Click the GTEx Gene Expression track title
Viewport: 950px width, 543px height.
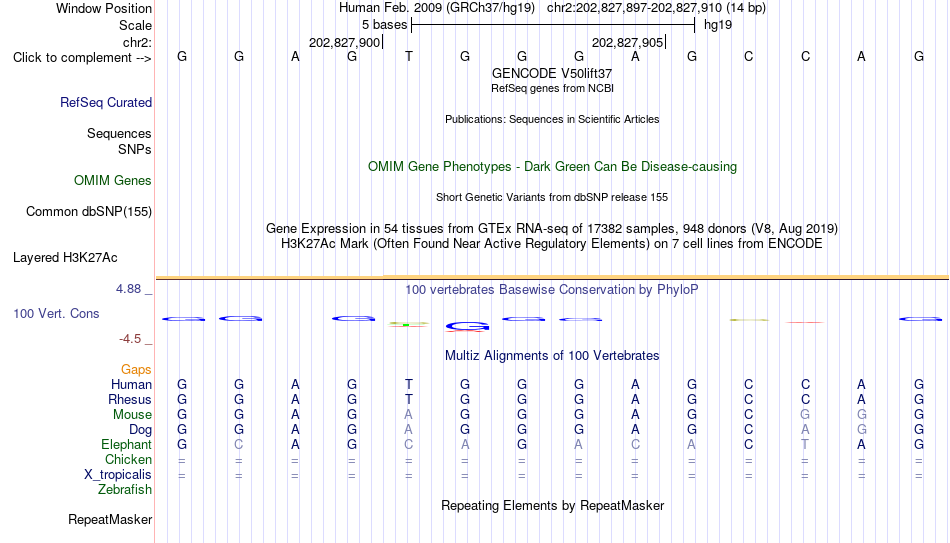pyautogui.click(x=552, y=228)
